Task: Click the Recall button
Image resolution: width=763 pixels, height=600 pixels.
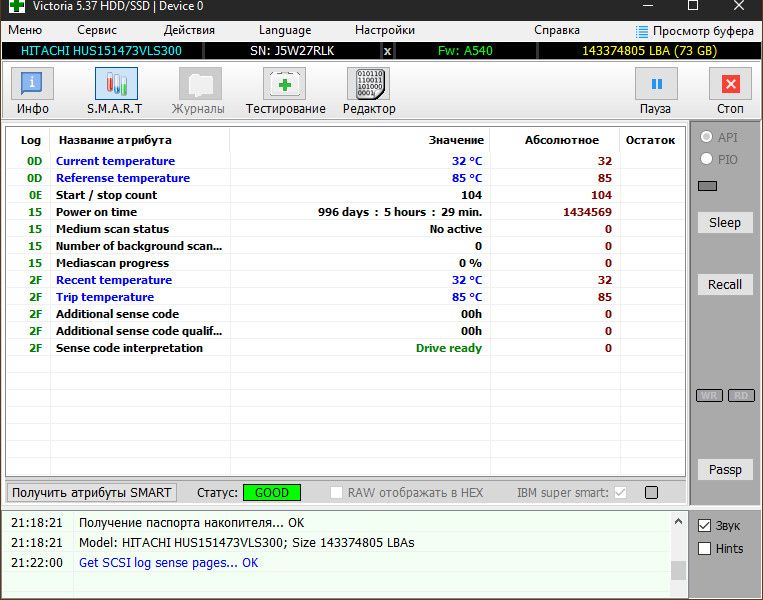Action: (x=725, y=284)
